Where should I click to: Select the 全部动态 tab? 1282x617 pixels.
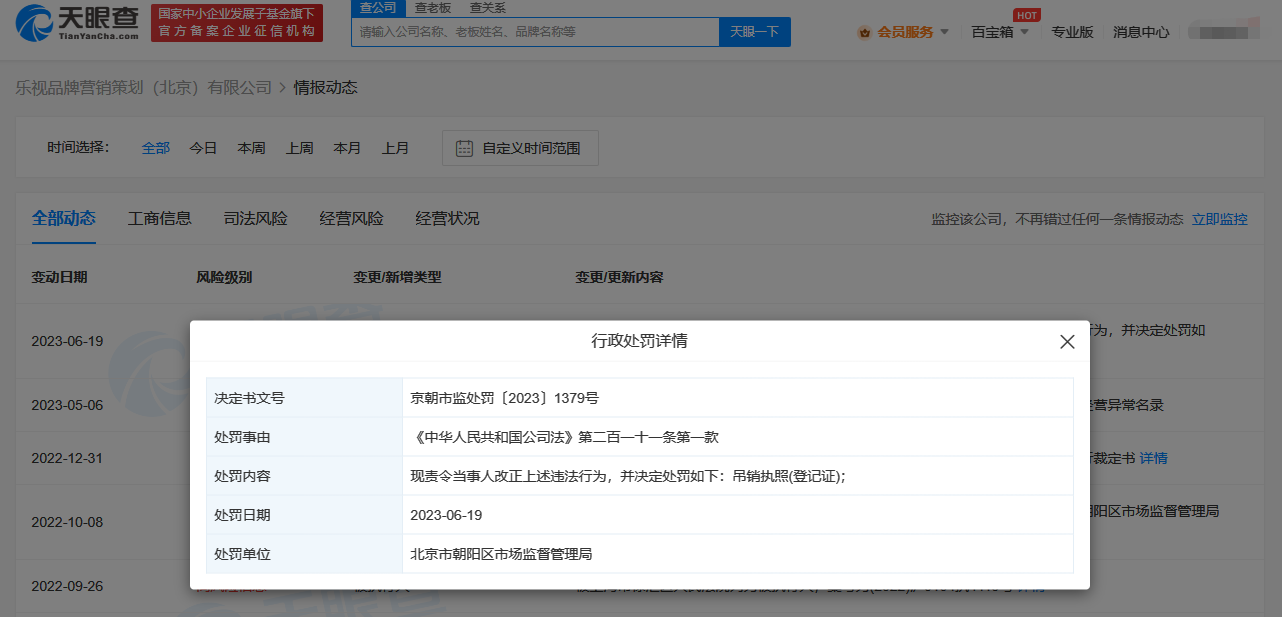click(x=64, y=218)
